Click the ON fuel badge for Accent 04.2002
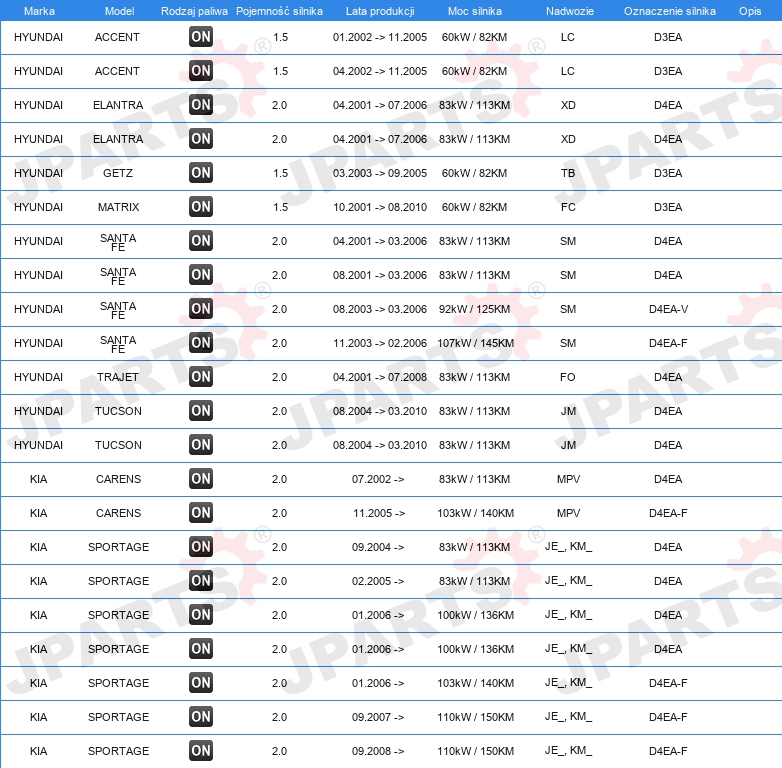Viewport: 782px width, 768px height. click(201, 71)
